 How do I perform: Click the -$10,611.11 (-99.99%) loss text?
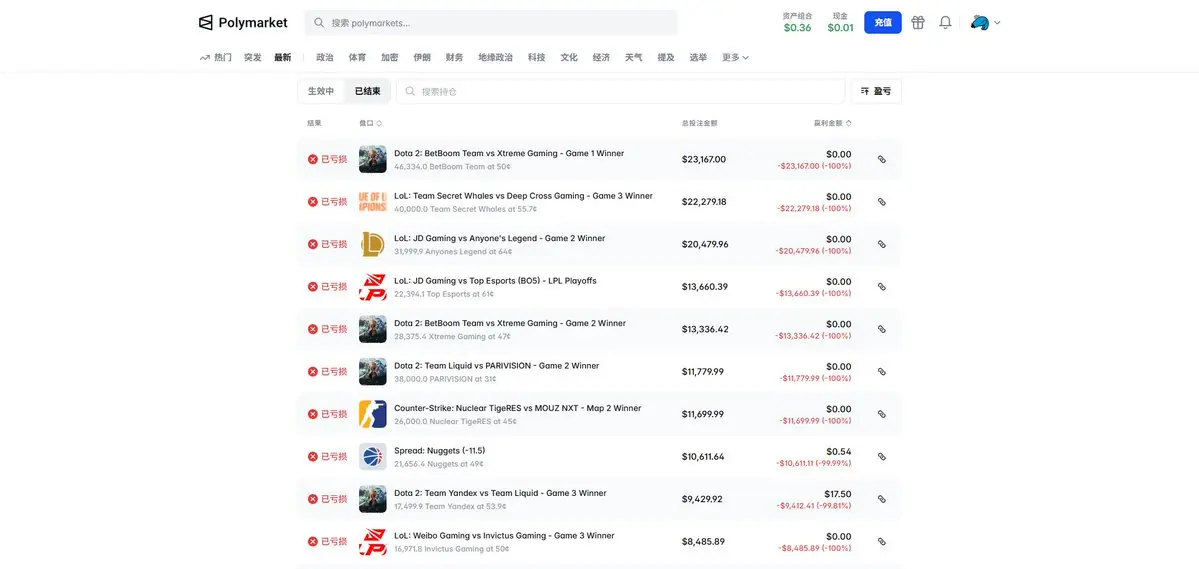[x=814, y=463]
